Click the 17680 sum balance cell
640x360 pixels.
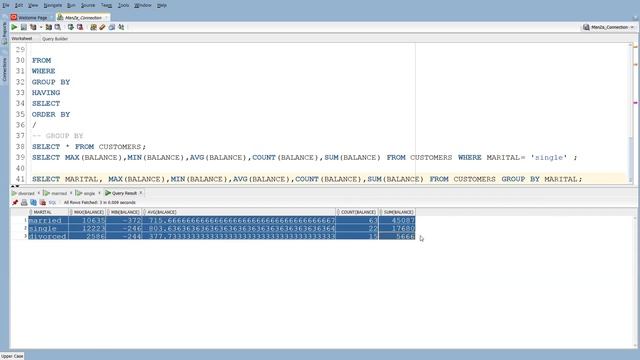click(398, 228)
